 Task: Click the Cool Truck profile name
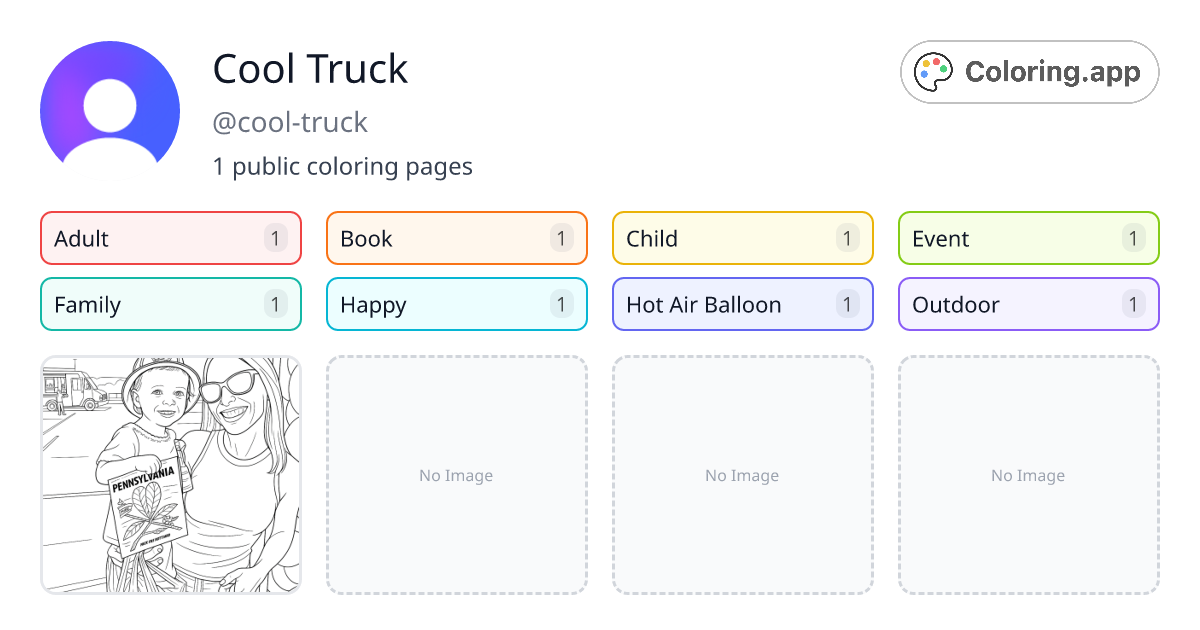tap(310, 69)
